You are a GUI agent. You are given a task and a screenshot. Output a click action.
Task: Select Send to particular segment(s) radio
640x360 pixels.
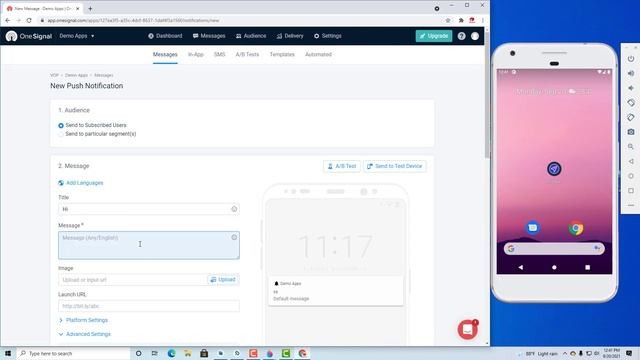coord(61,134)
